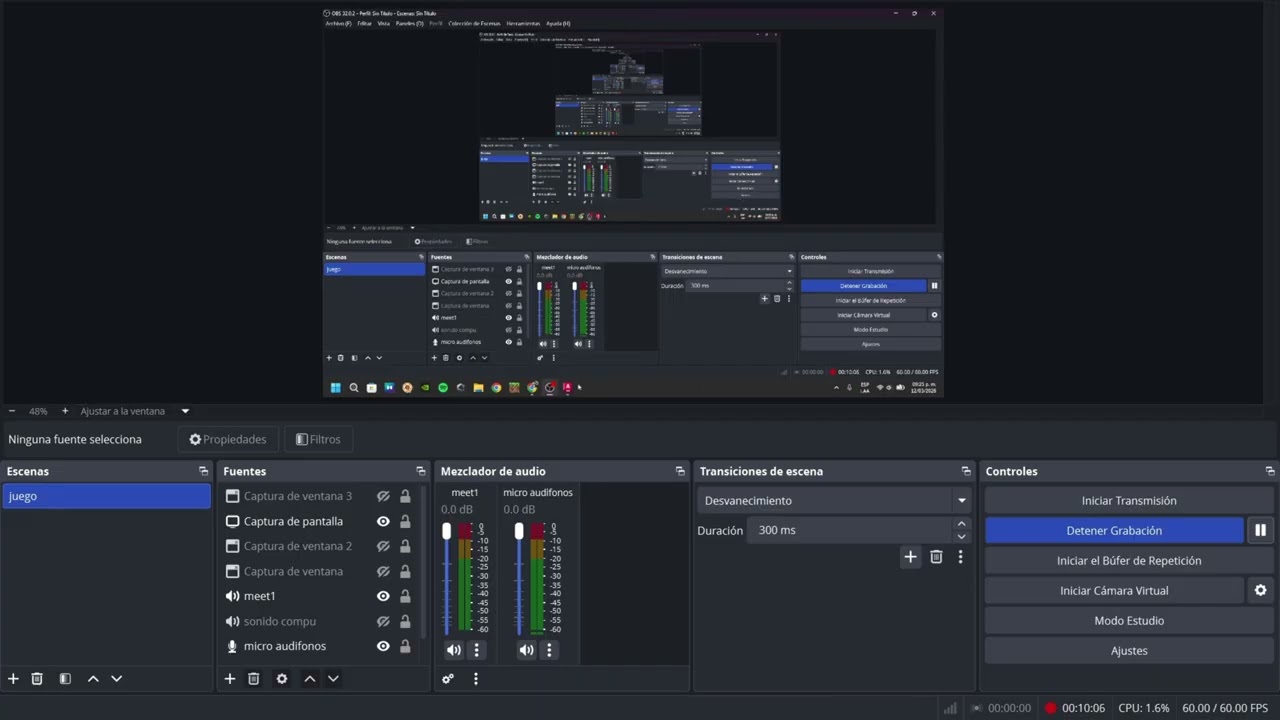This screenshot has height=720, width=1280.
Task: Open the Desvanecimiento transition dropdown
Action: coord(834,500)
